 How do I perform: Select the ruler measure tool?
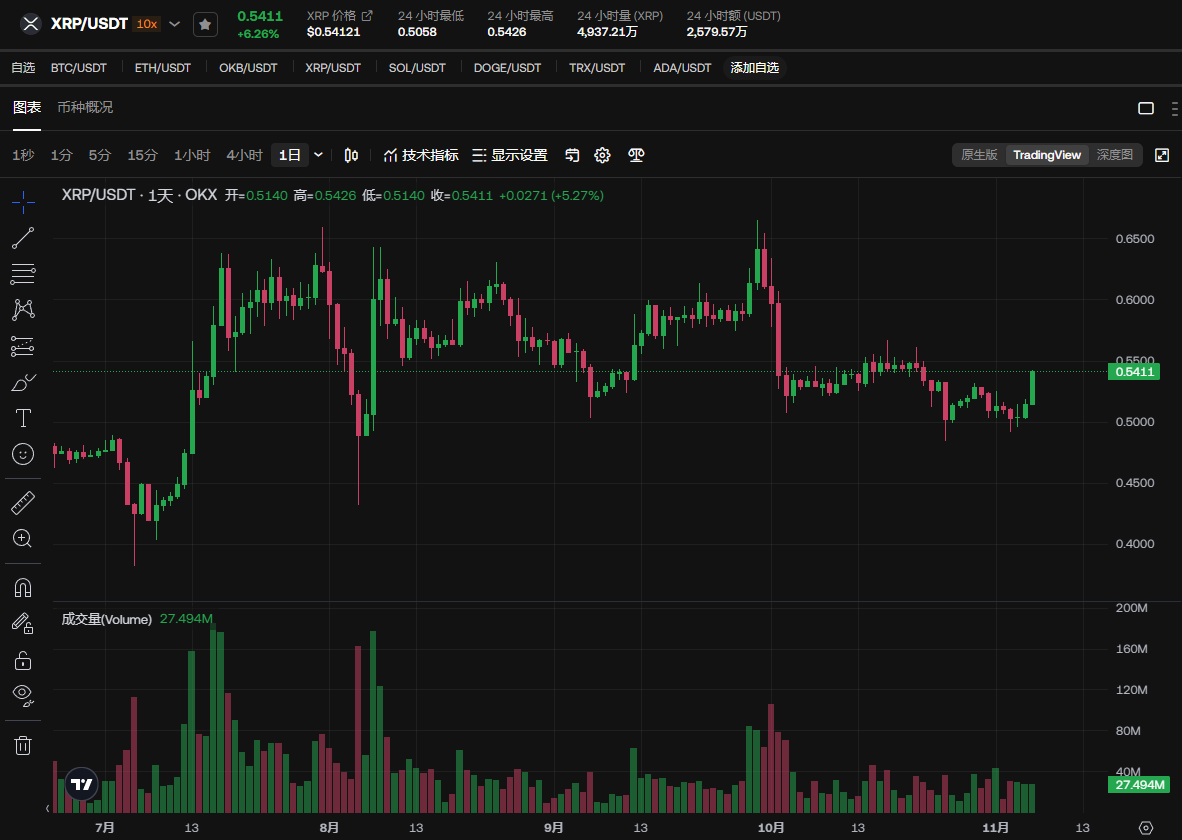(x=23, y=502)
